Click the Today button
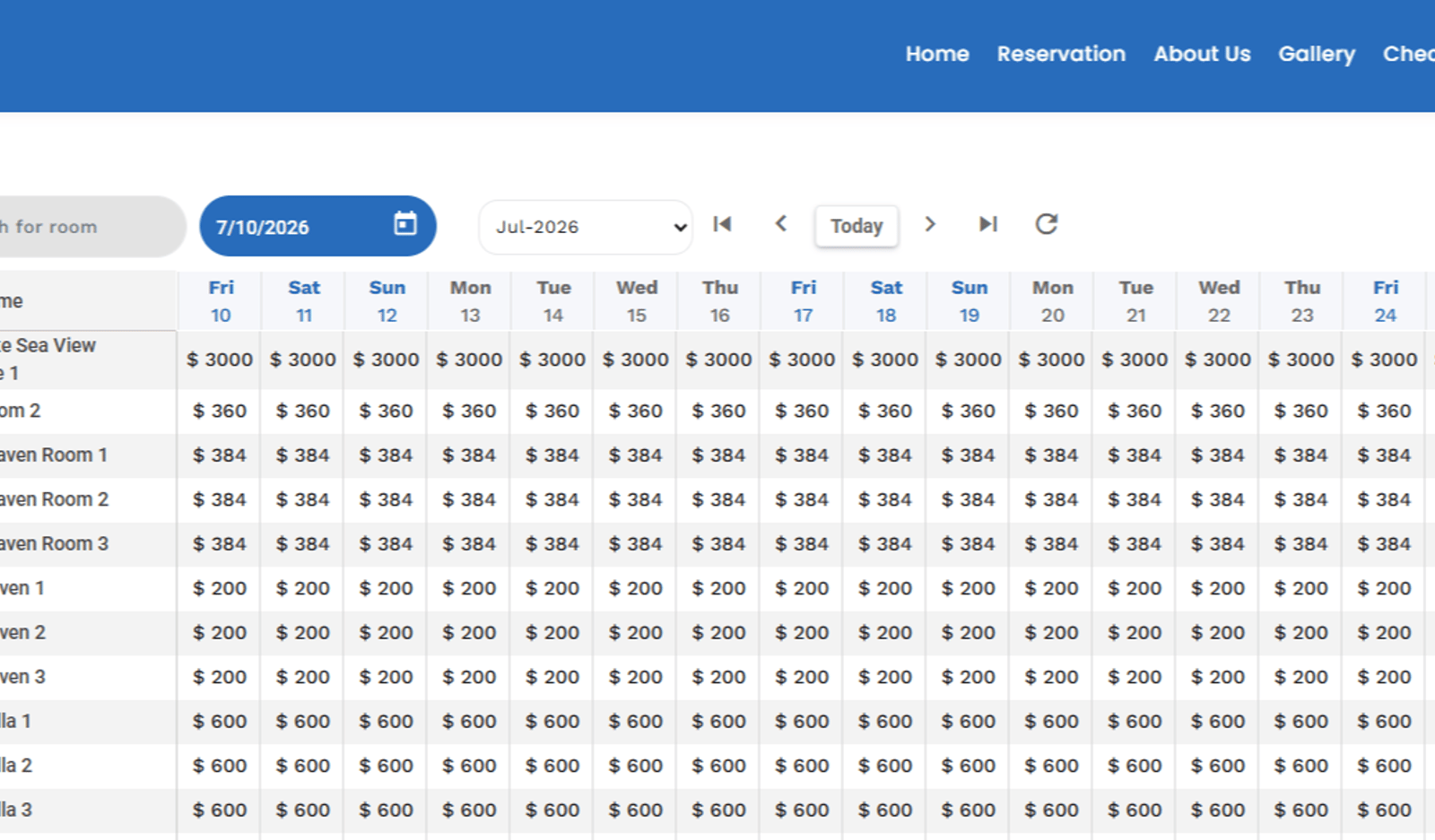The height and width of the screenshot is (840, 1435). pyautogui.click(x=857, y=226)
